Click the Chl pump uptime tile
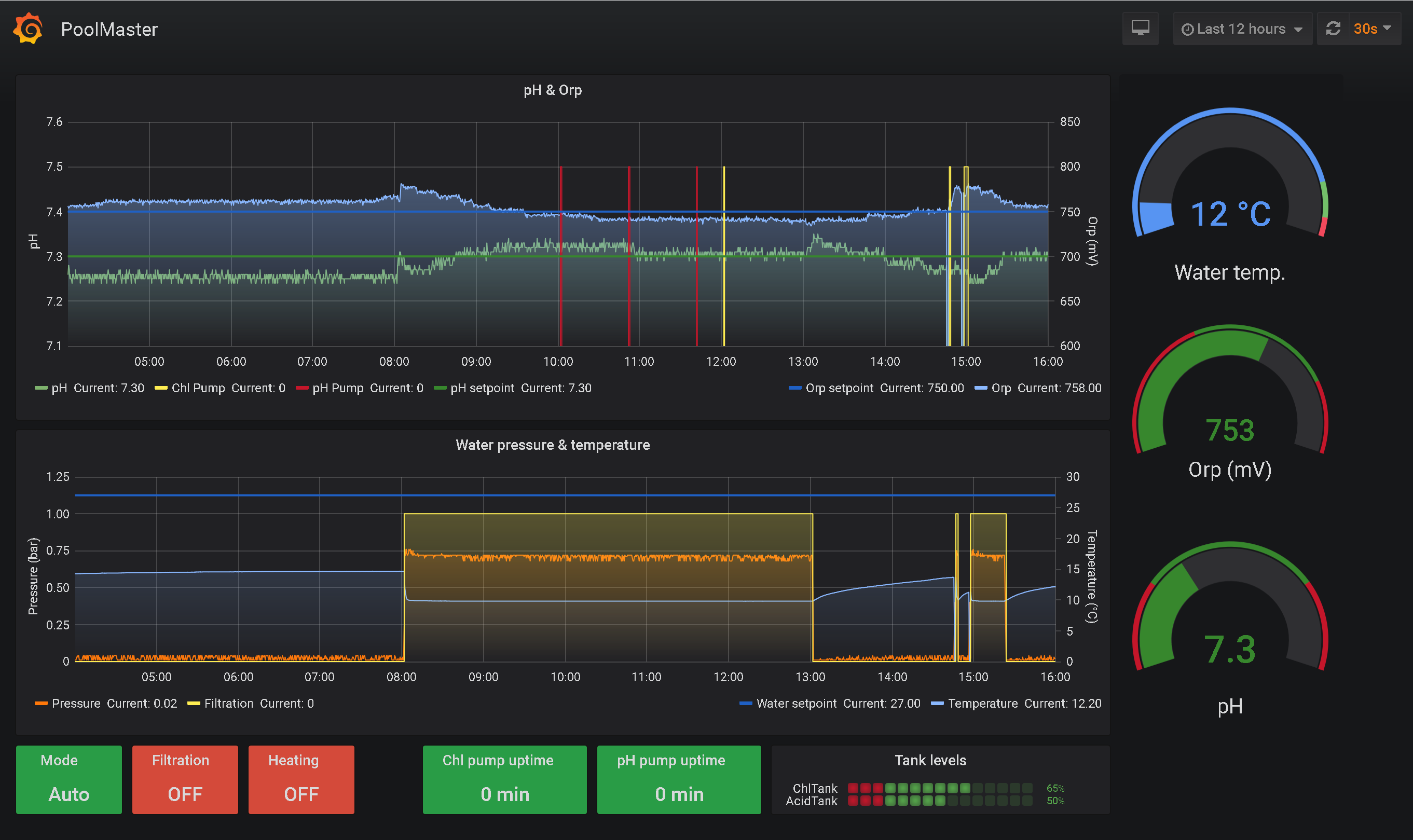Viewport: 1413px width, 840px height. pos(504,780)
